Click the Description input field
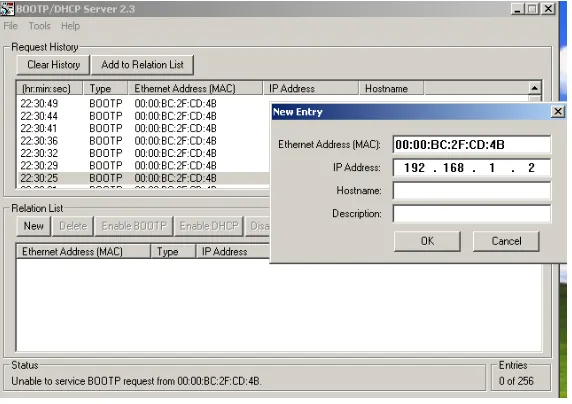 point(472,213)
